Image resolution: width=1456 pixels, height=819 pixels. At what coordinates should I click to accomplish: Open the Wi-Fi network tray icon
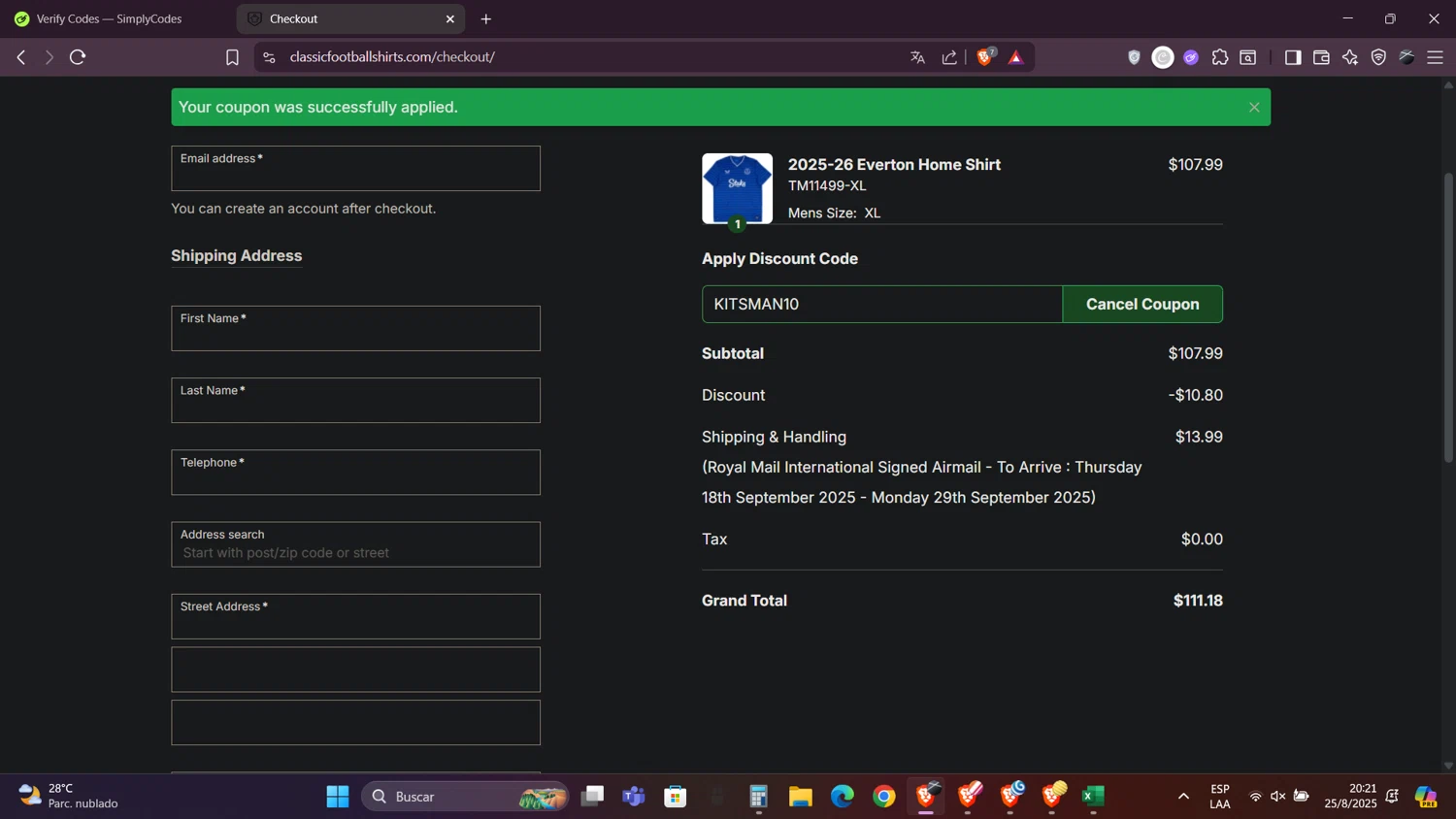coord(1255,797)
